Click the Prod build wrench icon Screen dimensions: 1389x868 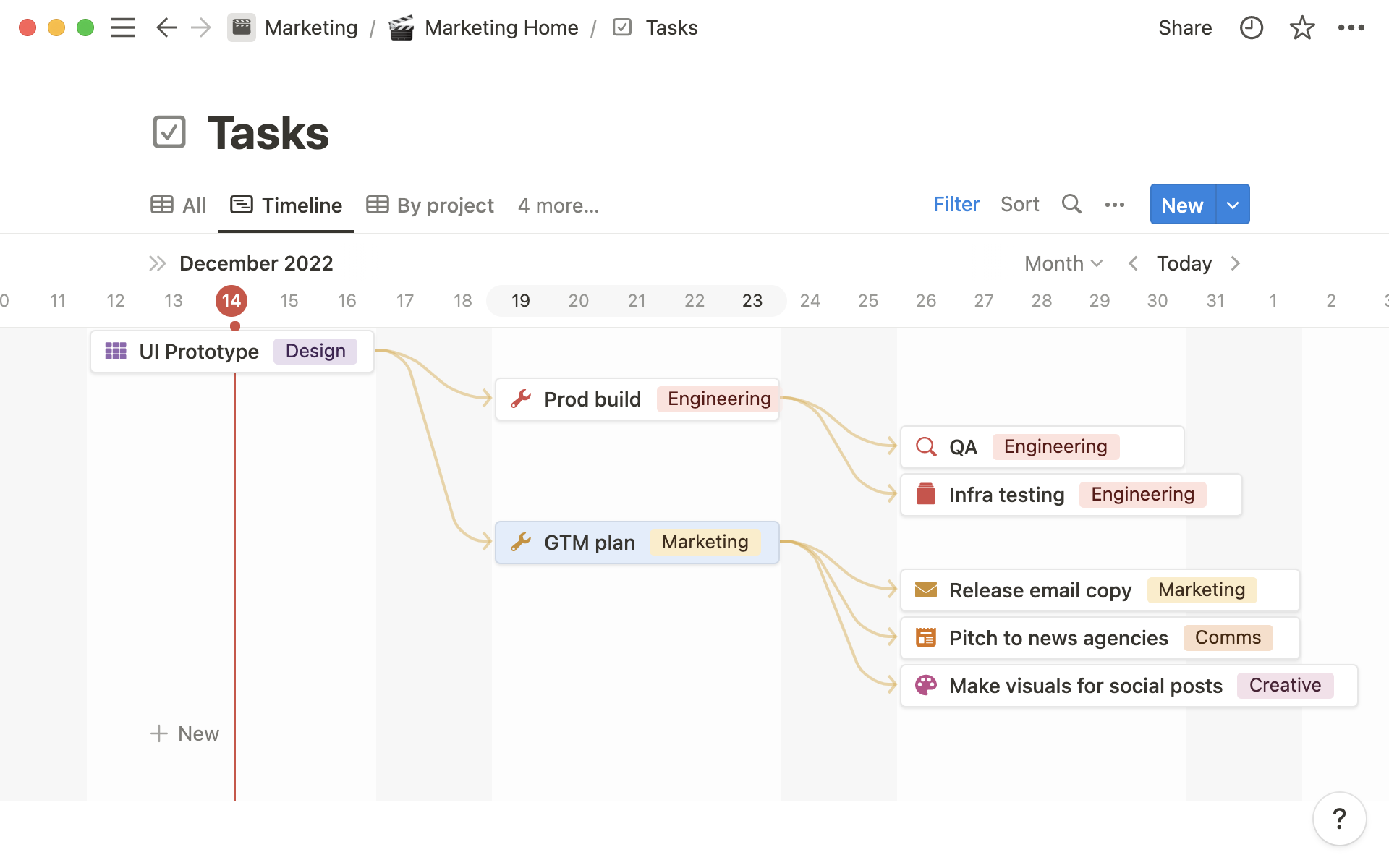pos(521,397)
